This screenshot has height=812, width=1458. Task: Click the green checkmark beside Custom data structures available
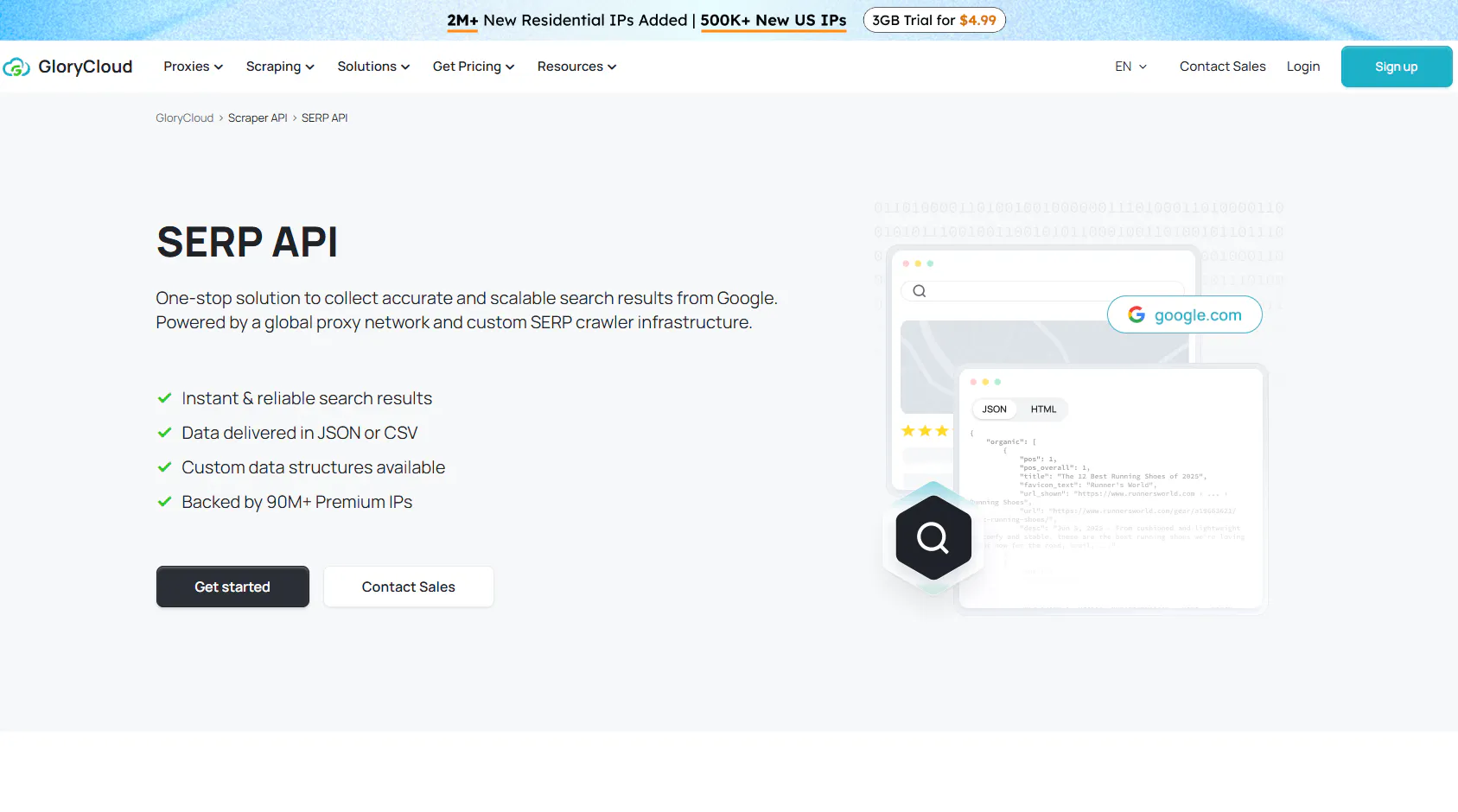(164, 467)
